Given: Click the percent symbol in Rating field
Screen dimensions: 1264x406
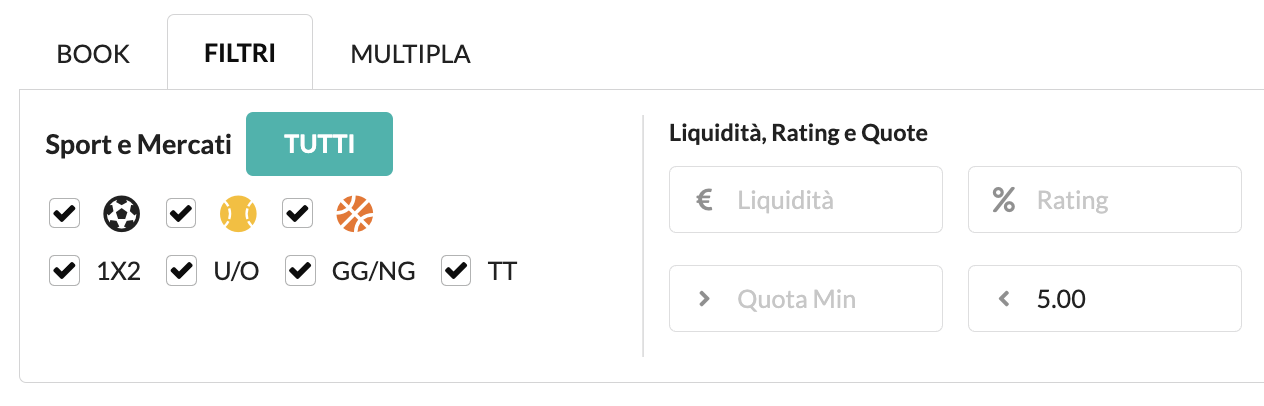Looking at the screenshot, I should (x=1003, y=200).
